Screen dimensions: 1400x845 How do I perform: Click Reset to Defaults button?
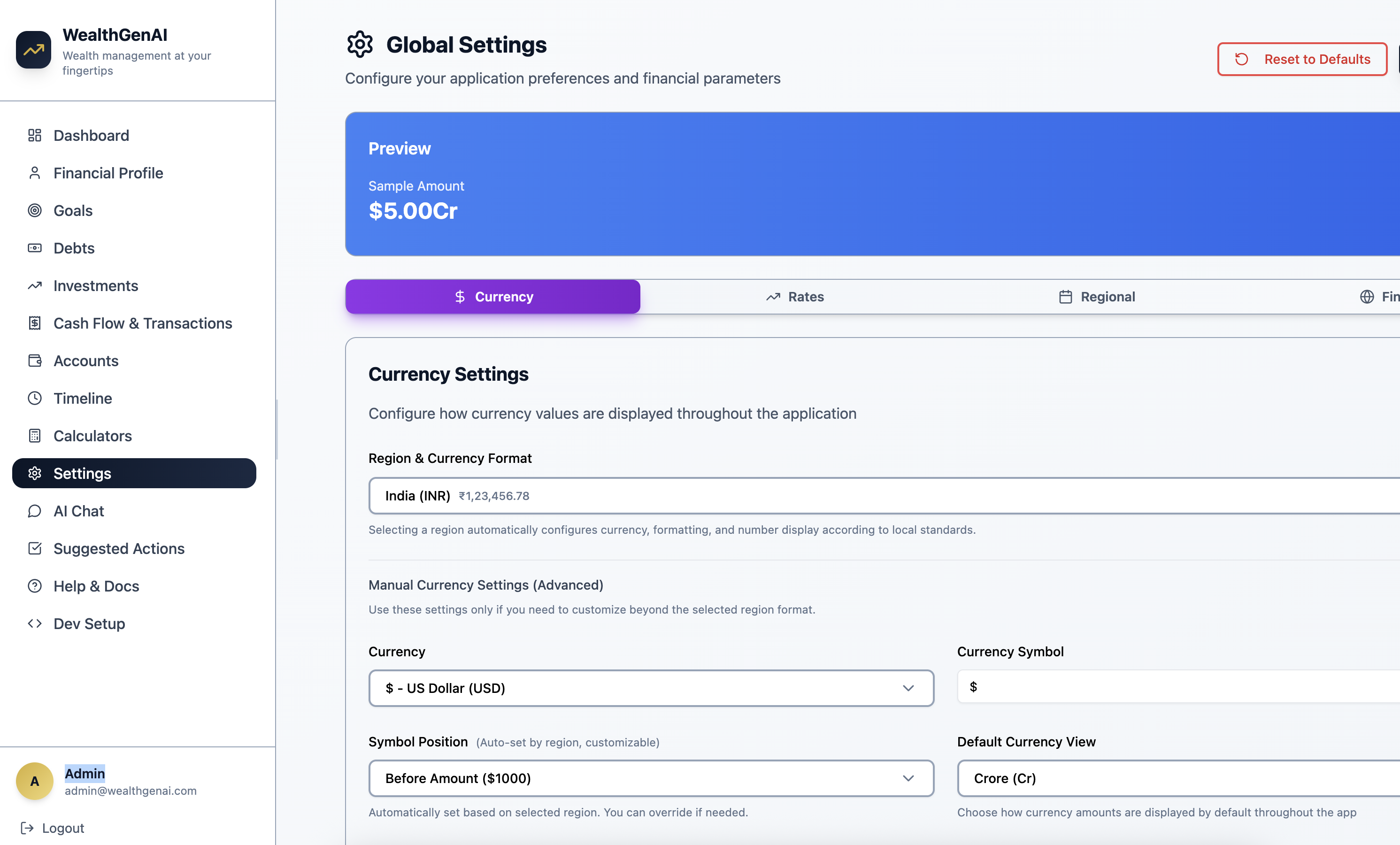(1302, 59)
